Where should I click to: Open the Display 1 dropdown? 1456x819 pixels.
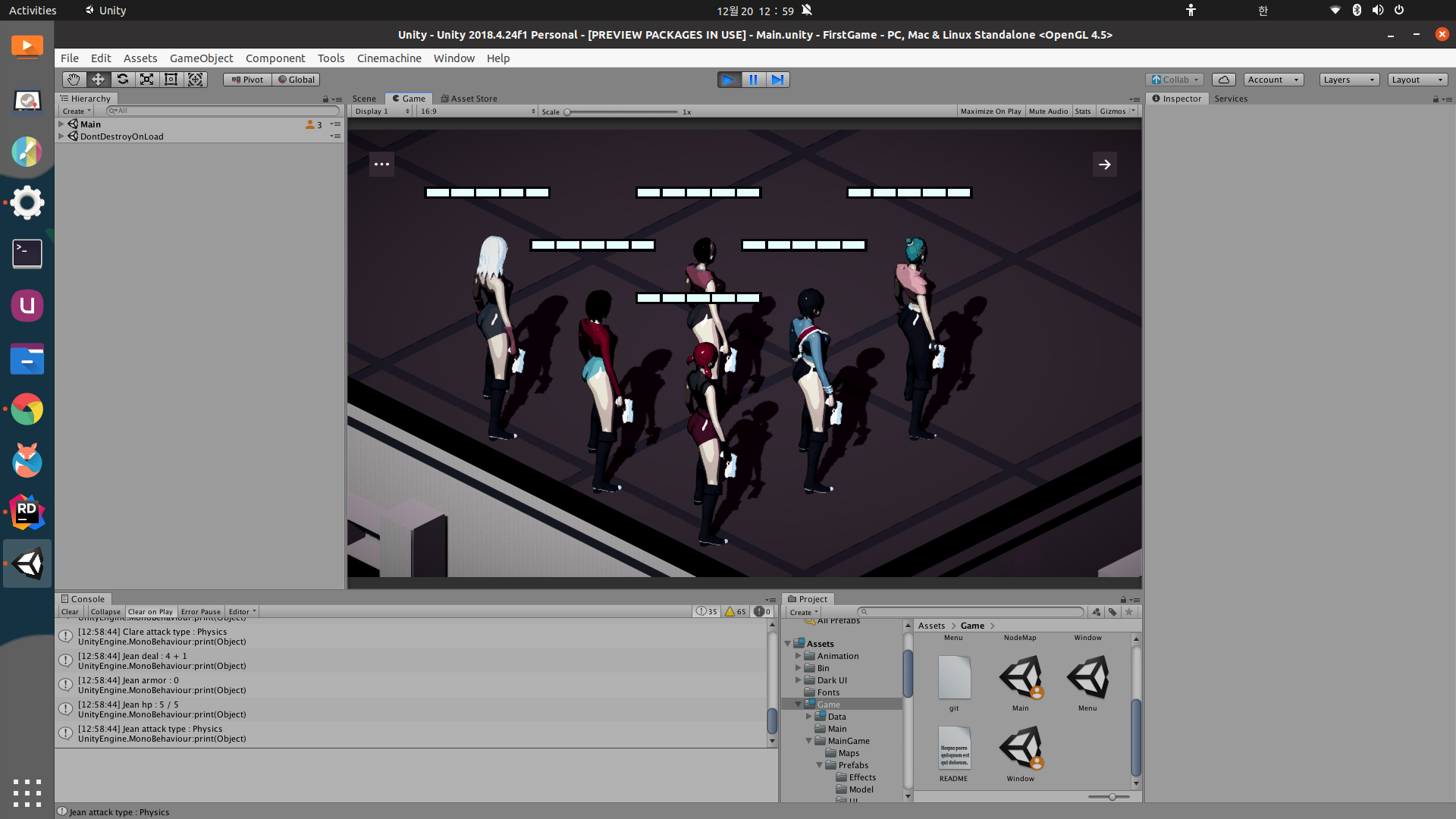coord(381,111)
